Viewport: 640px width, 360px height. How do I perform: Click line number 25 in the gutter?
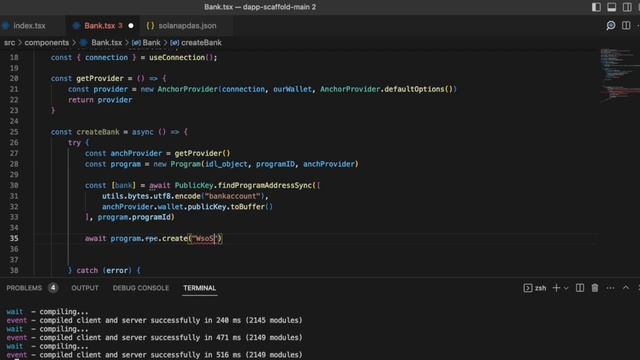tap(14, 132)
